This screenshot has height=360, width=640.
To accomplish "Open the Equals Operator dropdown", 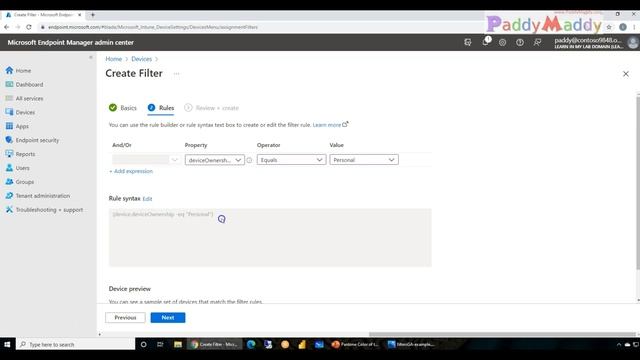I will tap(291, 160).
